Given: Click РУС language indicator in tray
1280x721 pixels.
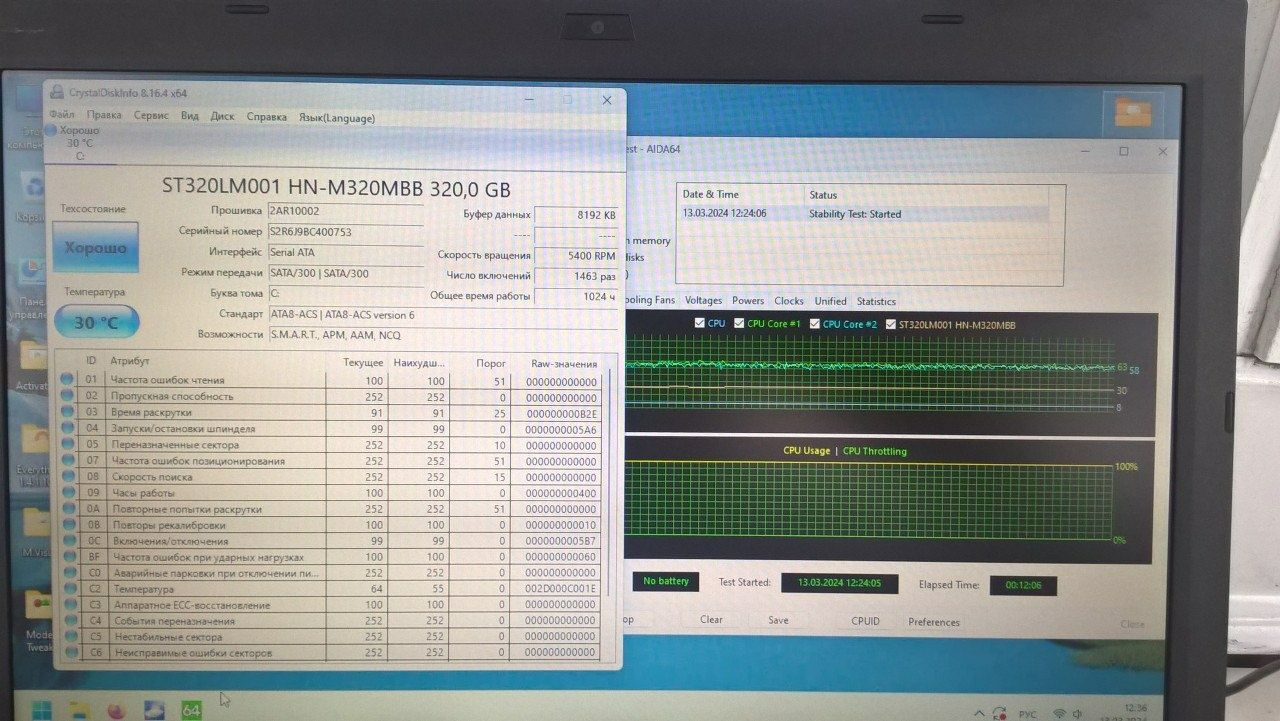Looking at the screenshot, I should pos(1027,714).
